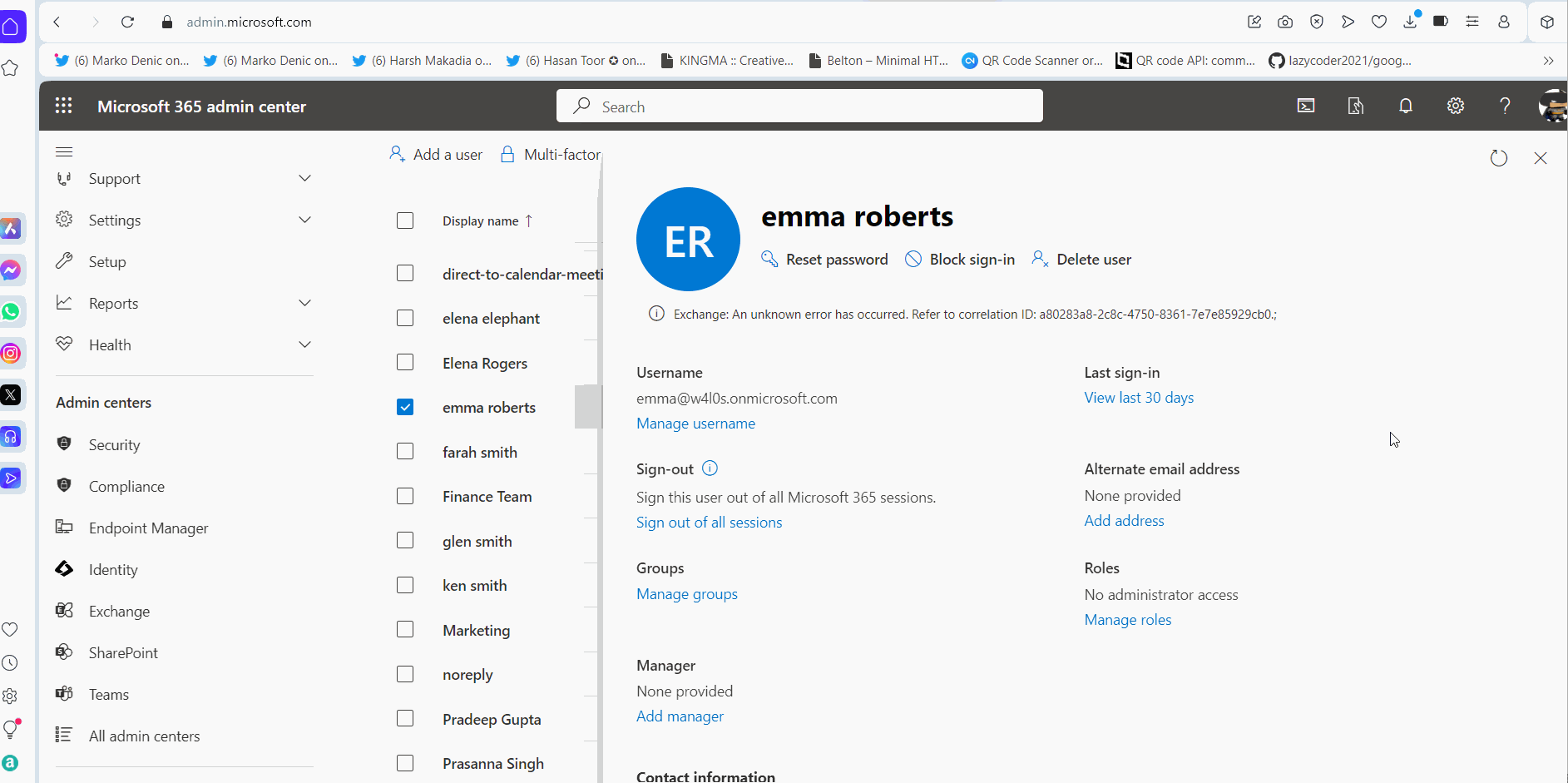Click the Manage roles link
1568x783 pixels.
tap(1128, 620)
